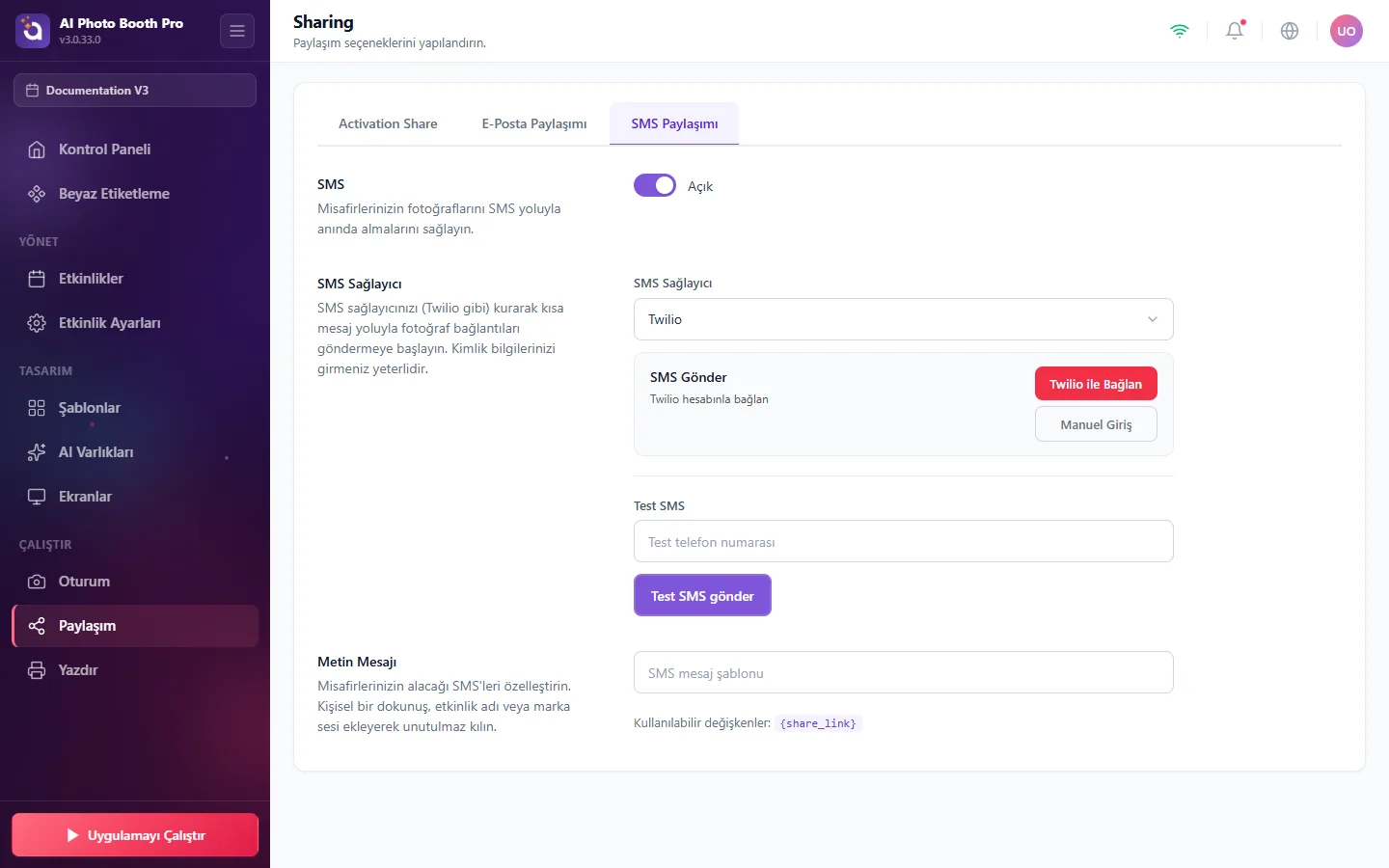Click the AI Varlıkları sparkle icon
The height and width of the screenshot is (868, 1389).
pos(37,452)
